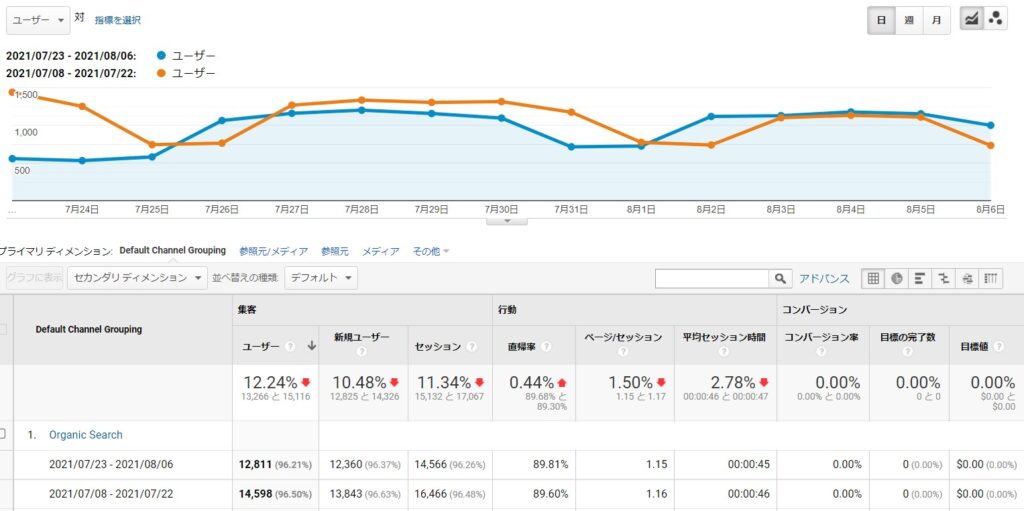Click the sort arrow on ユーザー column
This screenshot has width=1024, height=511.
[x=312, y=347]
